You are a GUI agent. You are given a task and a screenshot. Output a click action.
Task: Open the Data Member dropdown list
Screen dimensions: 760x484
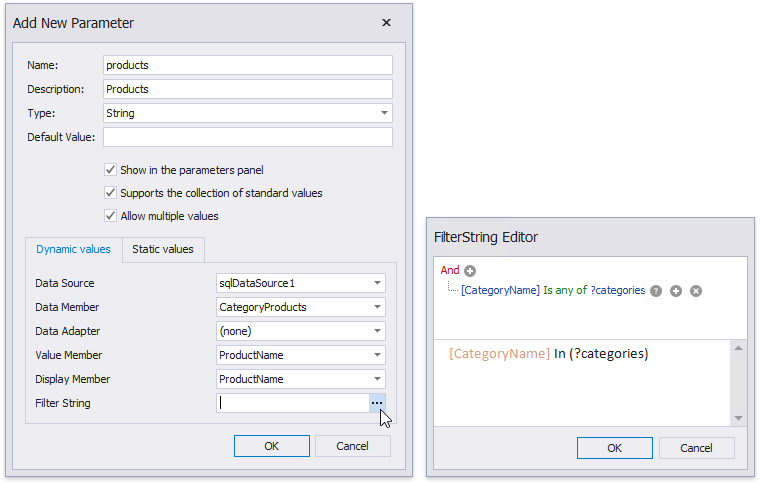coord(376,307)
